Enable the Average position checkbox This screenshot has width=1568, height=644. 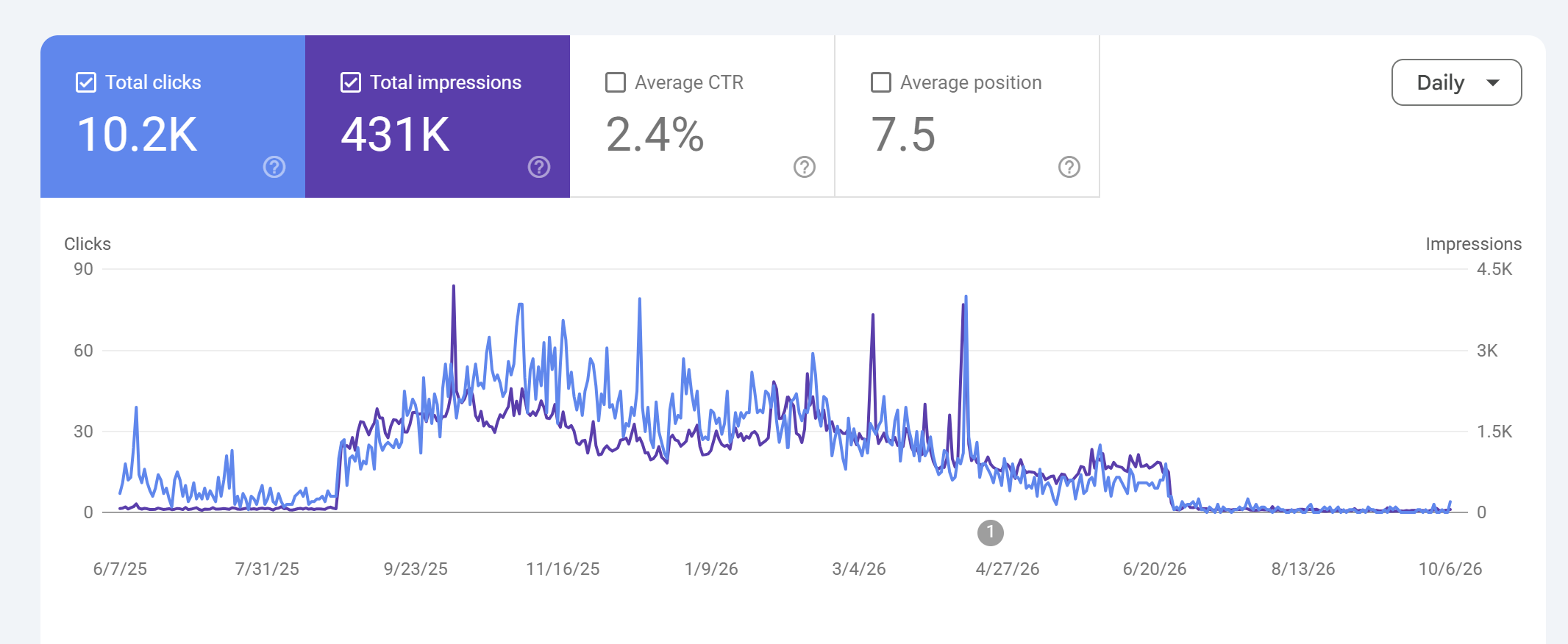881,82
